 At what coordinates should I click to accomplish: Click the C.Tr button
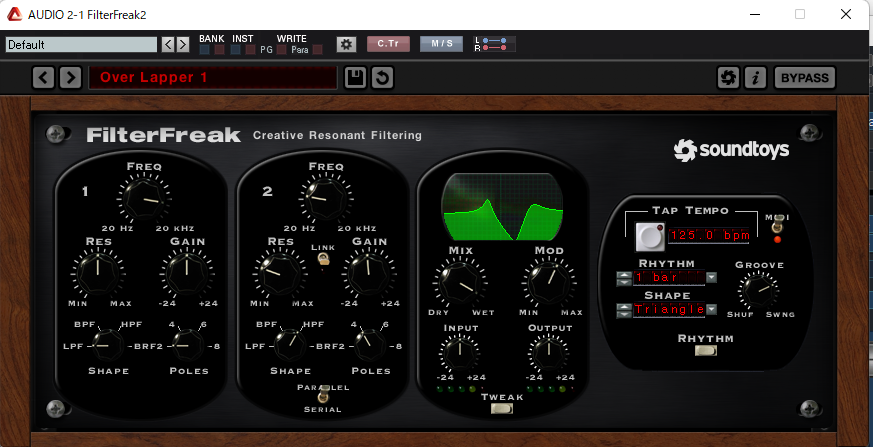[x=388, y=44]
